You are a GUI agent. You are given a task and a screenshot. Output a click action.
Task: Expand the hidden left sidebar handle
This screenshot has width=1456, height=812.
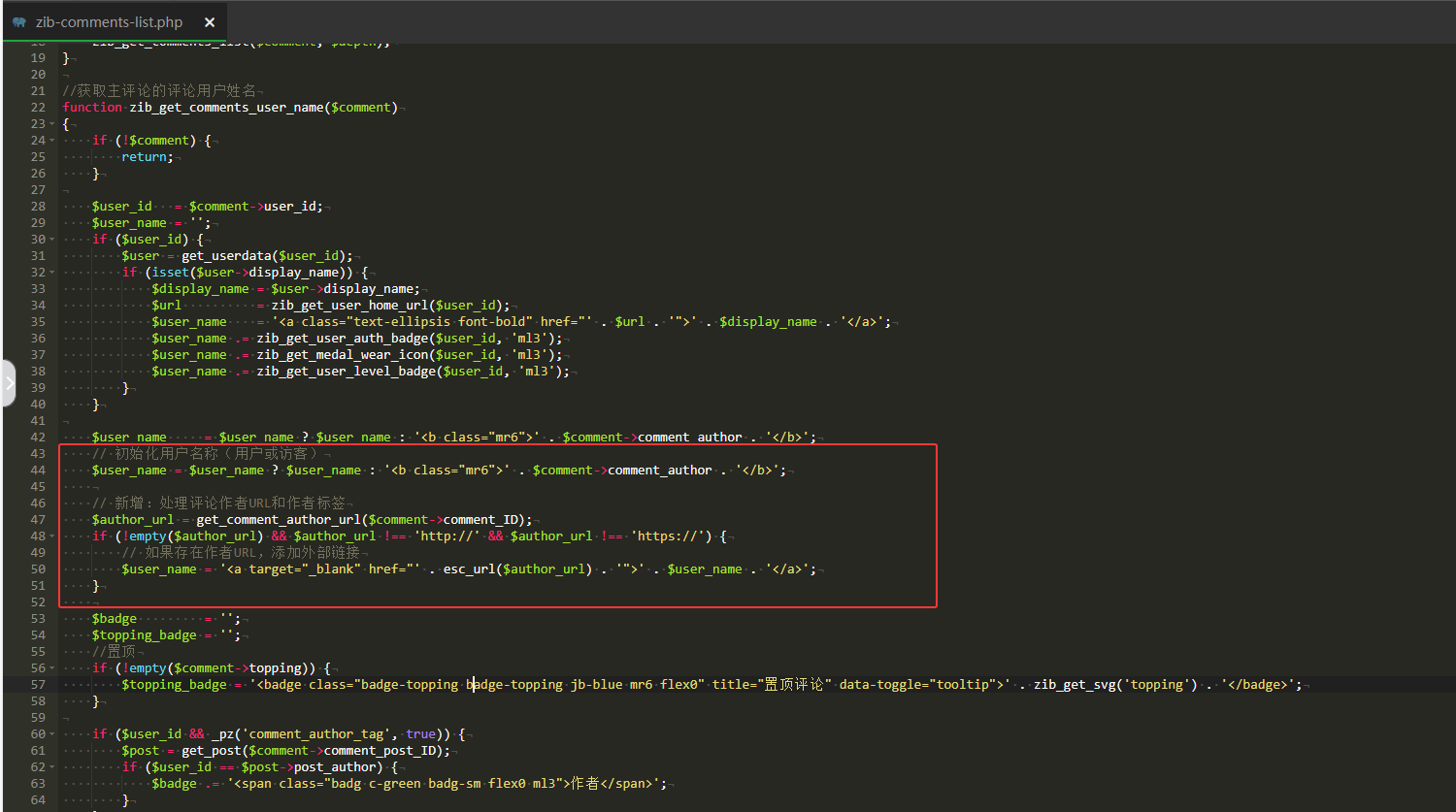[x=9, y=383]
